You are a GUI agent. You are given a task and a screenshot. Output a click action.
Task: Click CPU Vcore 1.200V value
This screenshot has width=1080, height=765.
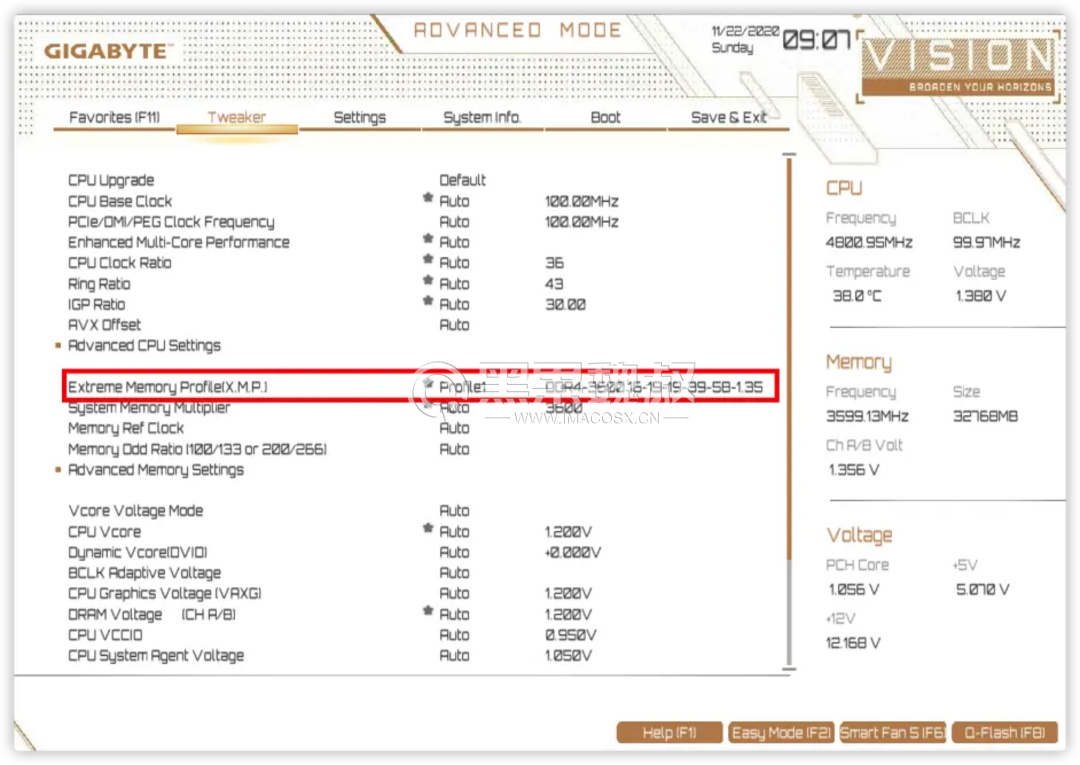point(568,532)
